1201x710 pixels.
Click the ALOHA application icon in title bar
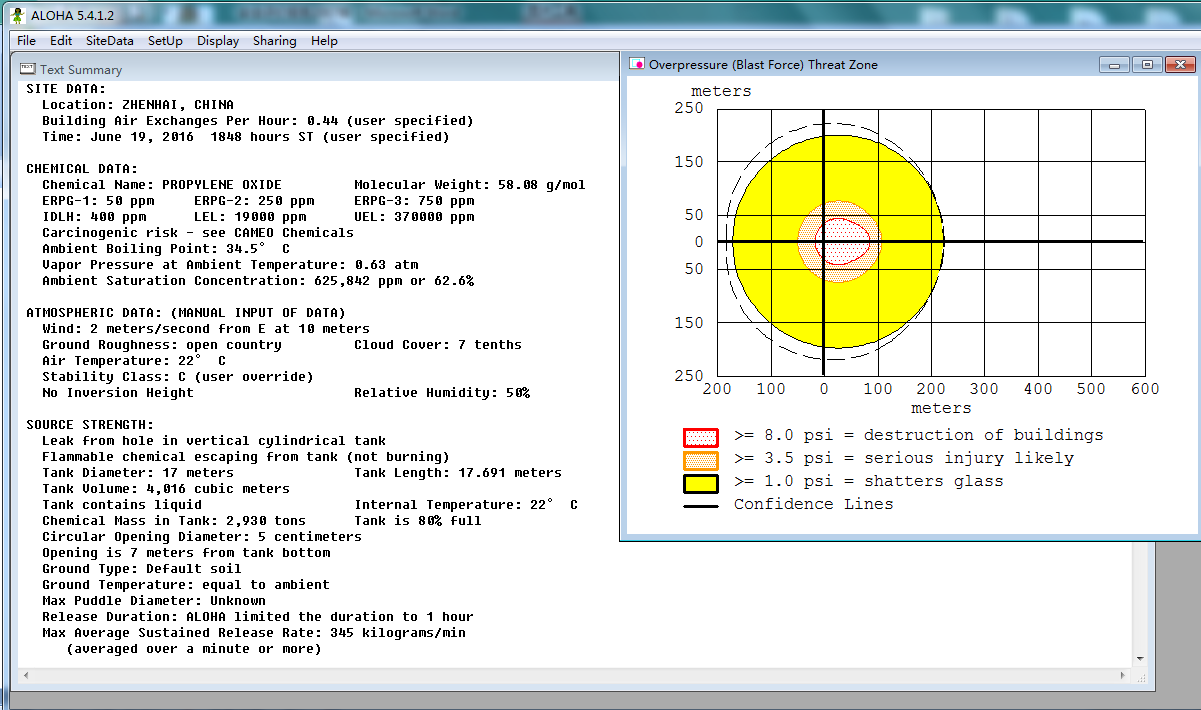tap(17, 15)
